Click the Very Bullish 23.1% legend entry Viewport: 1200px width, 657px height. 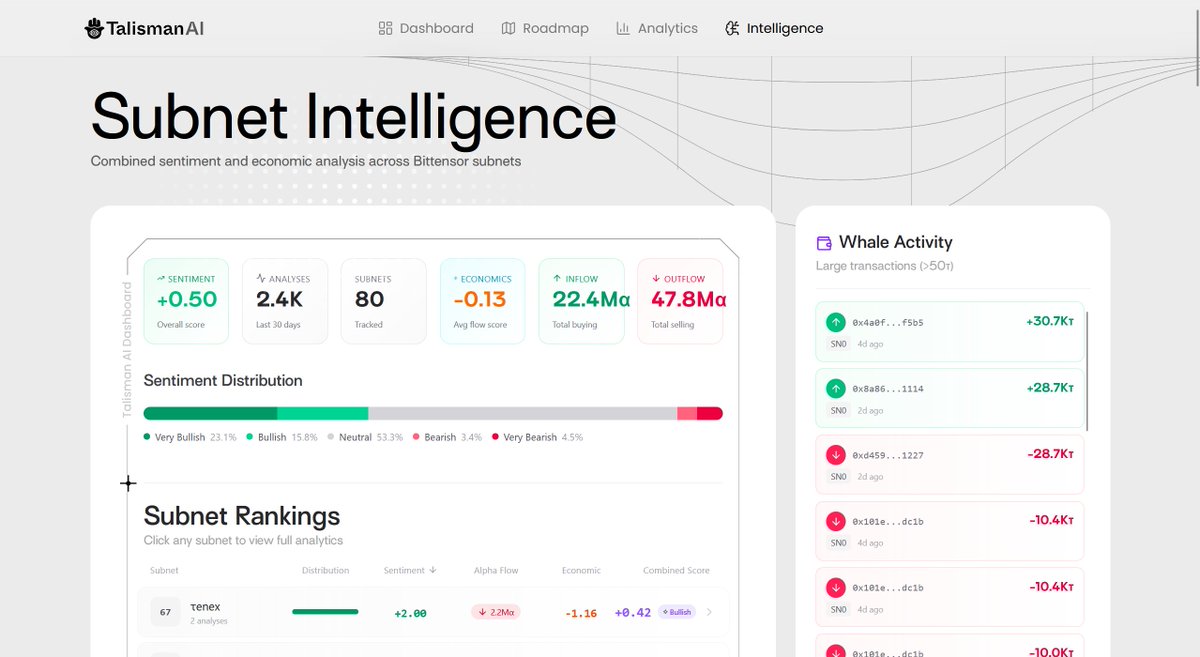tap(190, 437)
